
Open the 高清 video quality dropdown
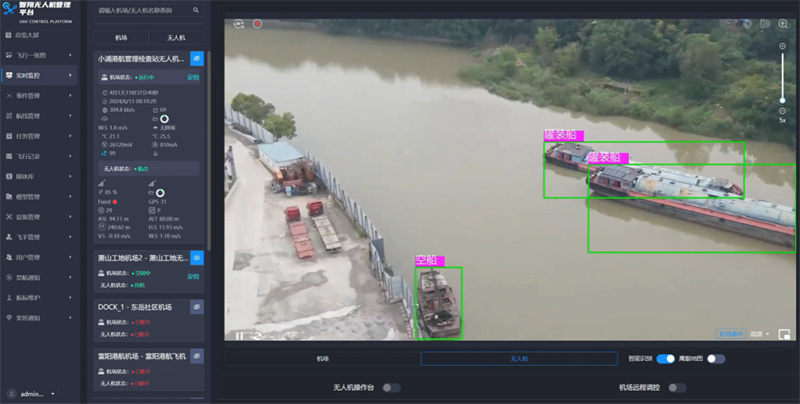click(759, 334)
